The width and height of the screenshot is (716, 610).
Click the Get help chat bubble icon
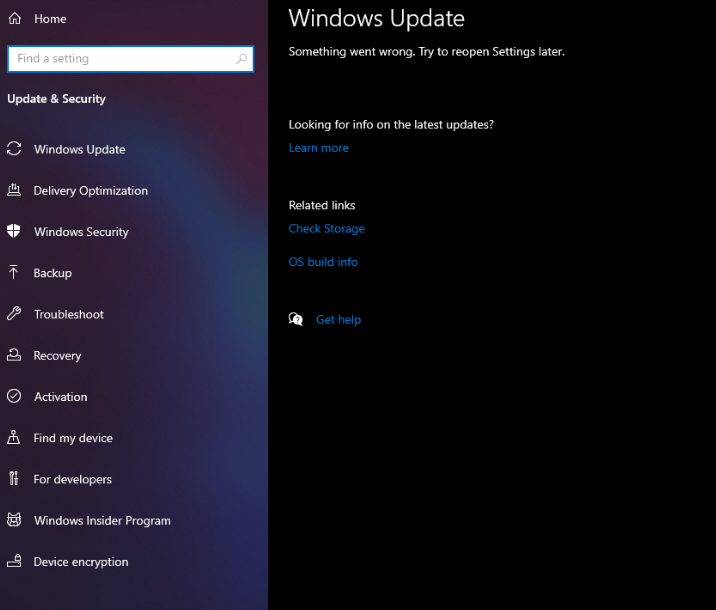coord(296,319)
